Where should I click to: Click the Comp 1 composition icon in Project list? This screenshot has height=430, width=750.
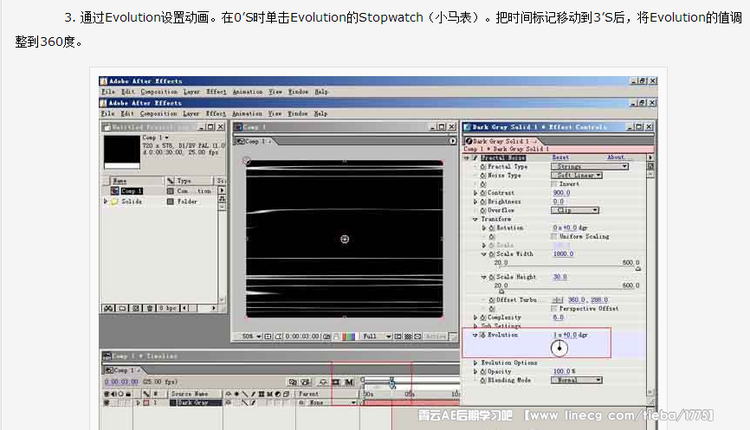click(115, 191)
